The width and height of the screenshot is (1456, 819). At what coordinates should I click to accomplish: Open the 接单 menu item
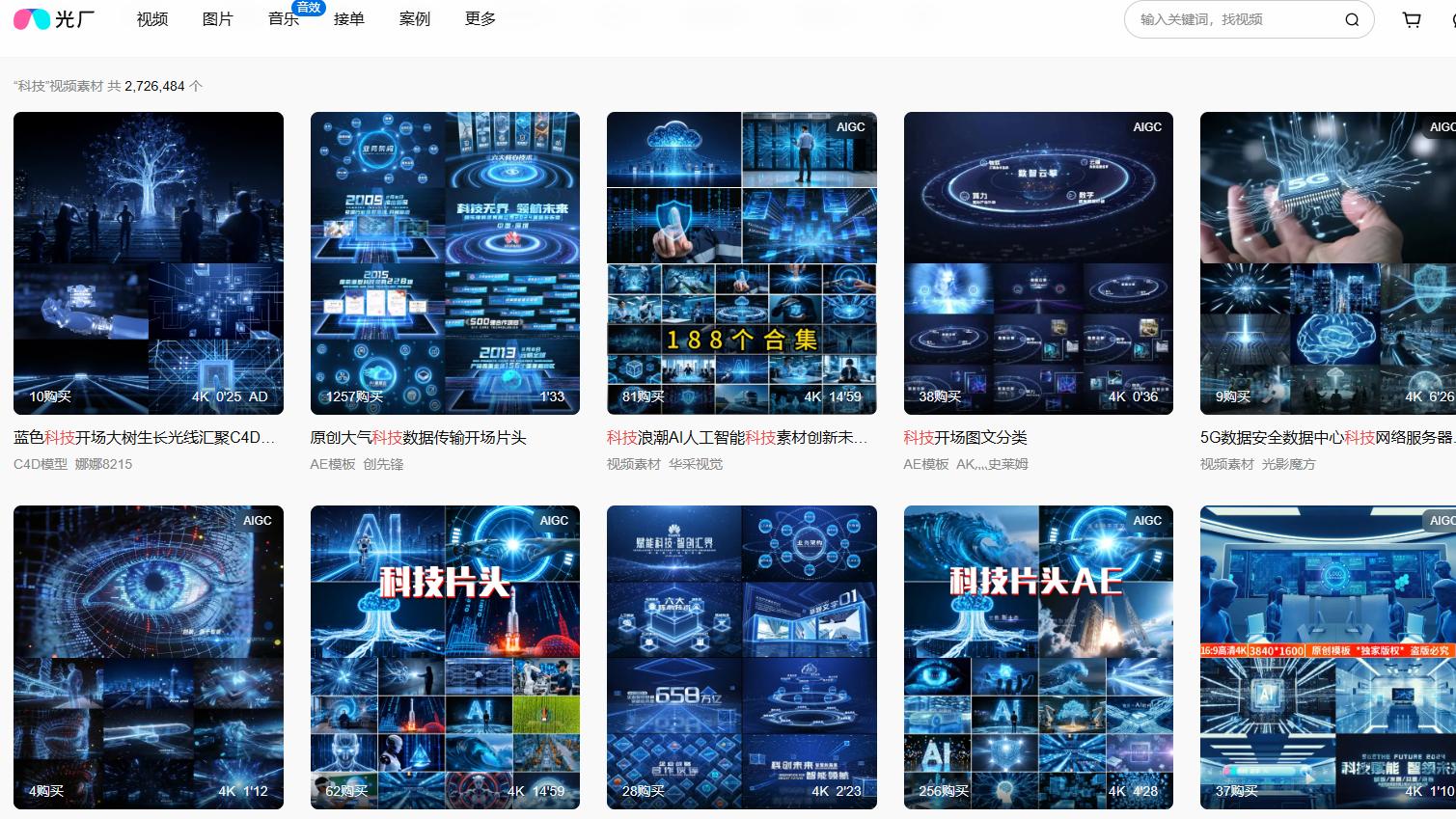coord(349,19)
